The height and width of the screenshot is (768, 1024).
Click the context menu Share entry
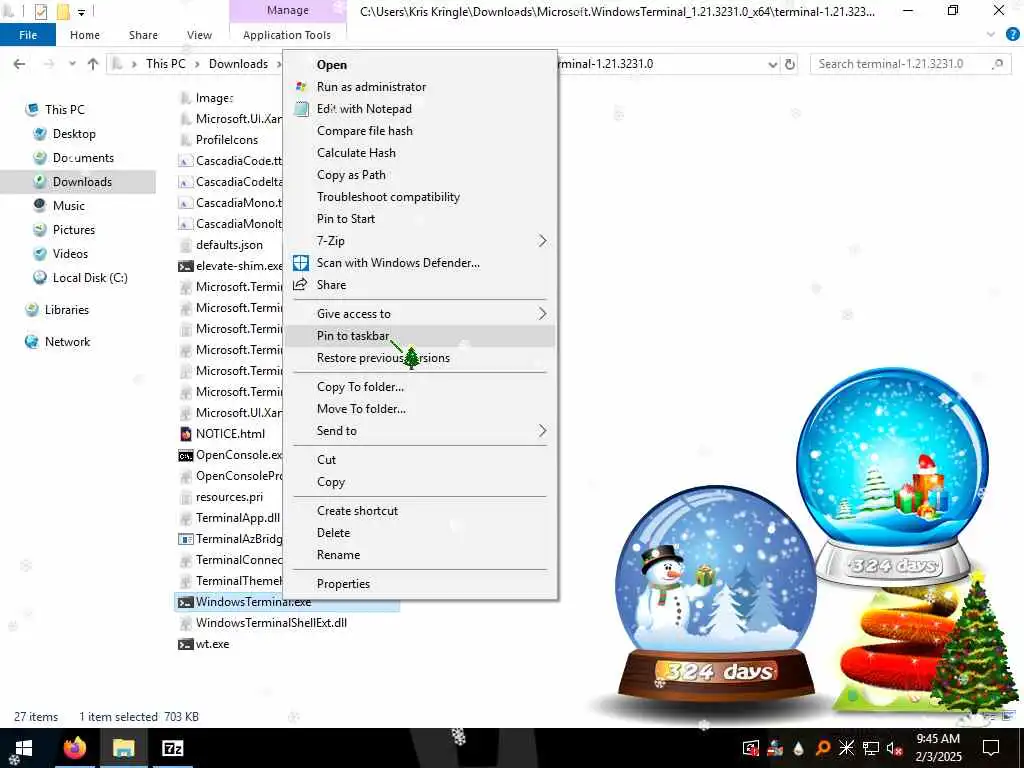tap(421, 285)
